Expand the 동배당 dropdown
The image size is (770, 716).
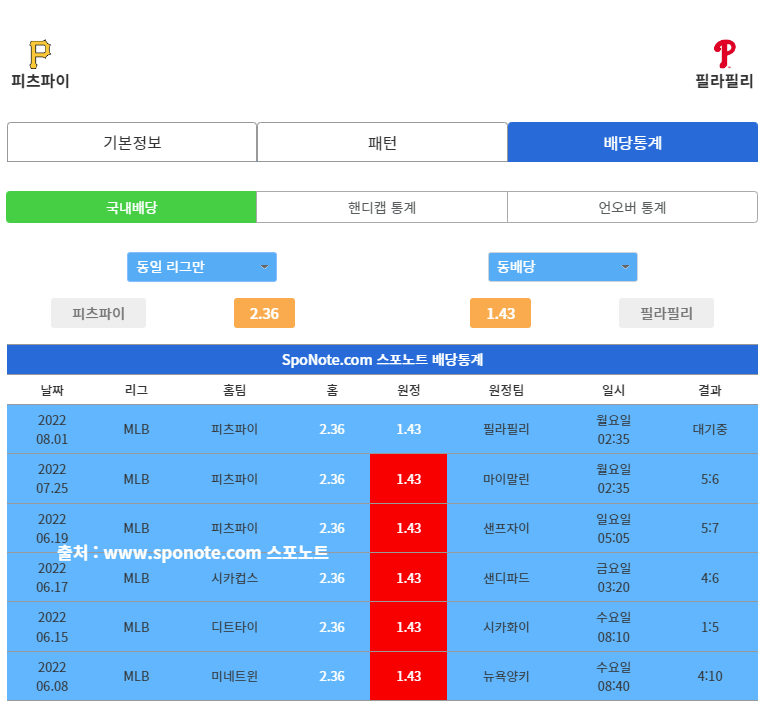(x=562, y=267)
